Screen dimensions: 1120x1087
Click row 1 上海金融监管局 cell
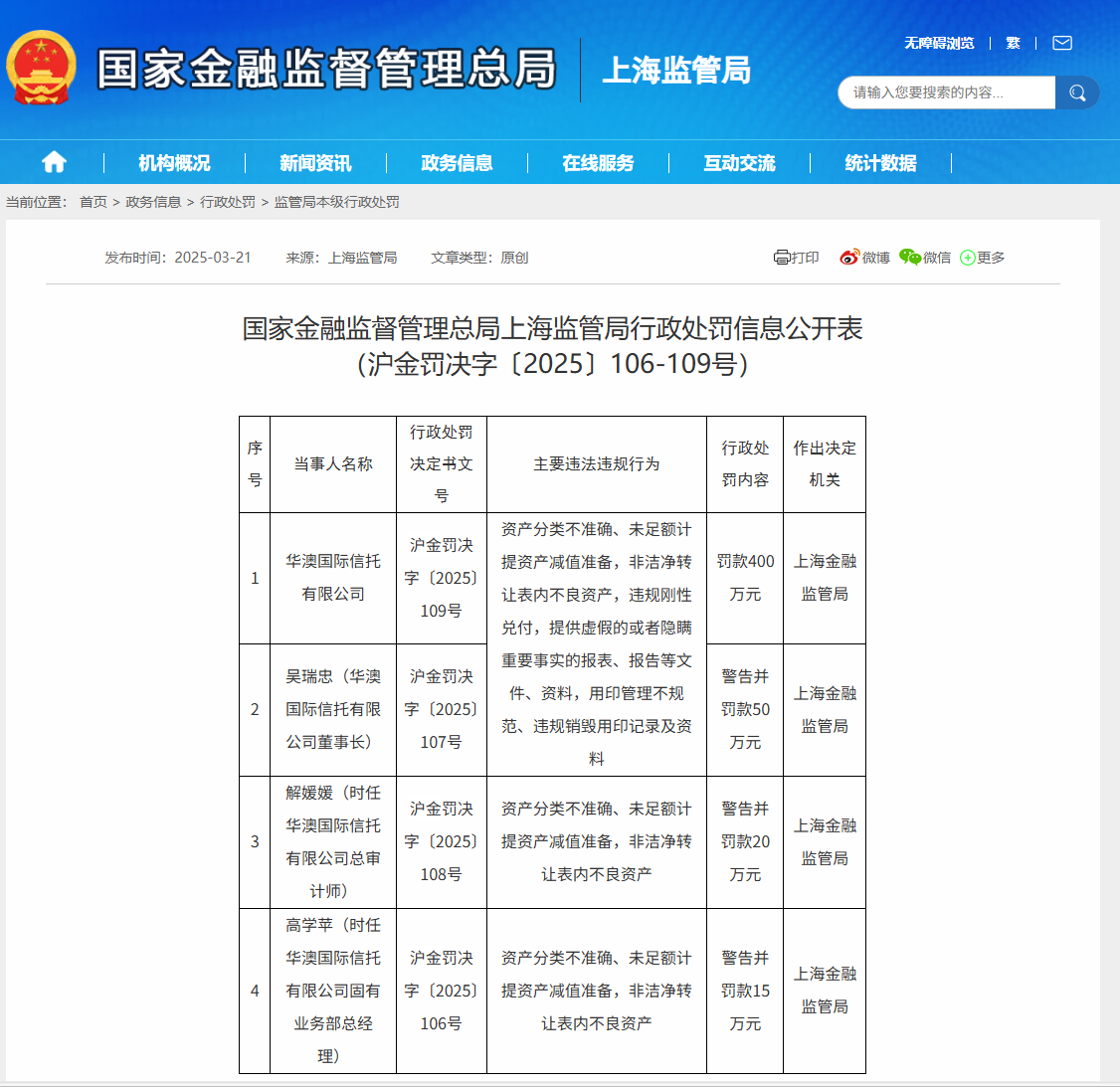pos(825,578)
